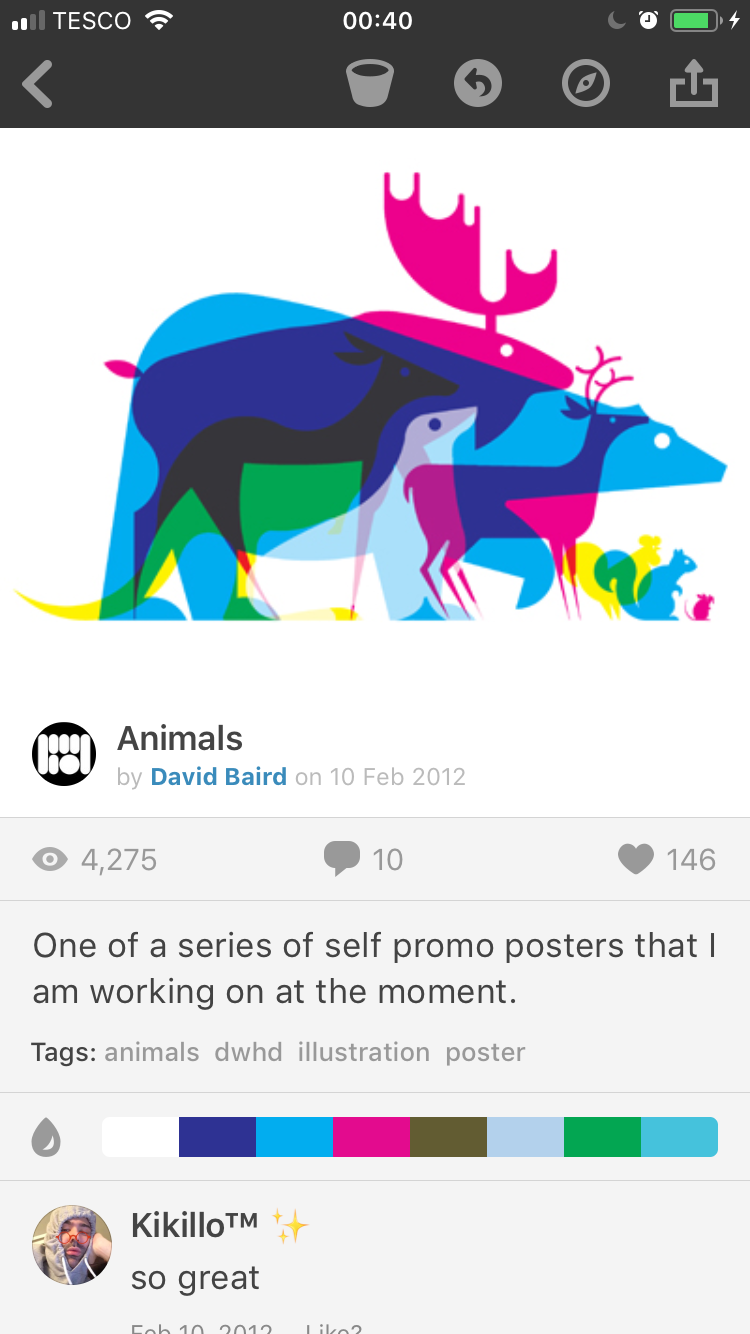View Kikillo's commenter avatar
This screenshot has width=750, height=1334.
(72, 1245)
